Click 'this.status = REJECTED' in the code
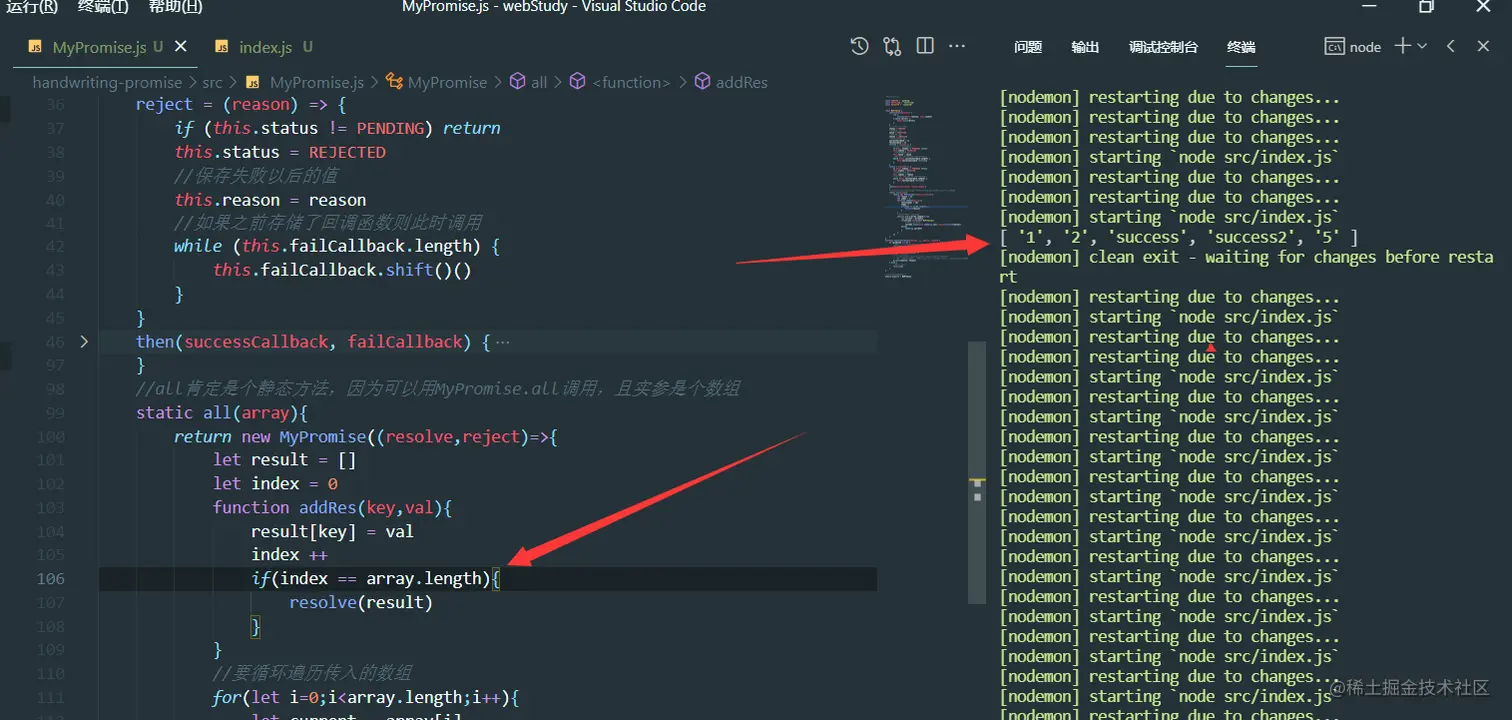The height and width of the screenshot is (720, 1512). pyautogui.click(x=280, y=152)
